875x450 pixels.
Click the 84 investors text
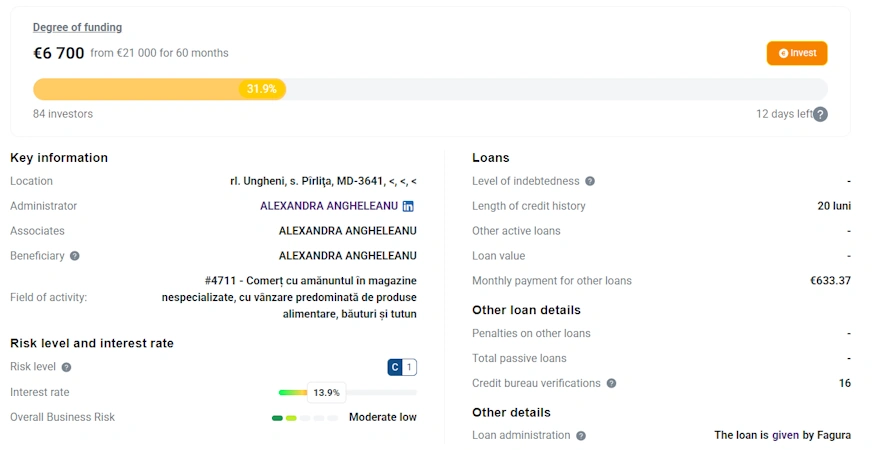pos(63,114)
